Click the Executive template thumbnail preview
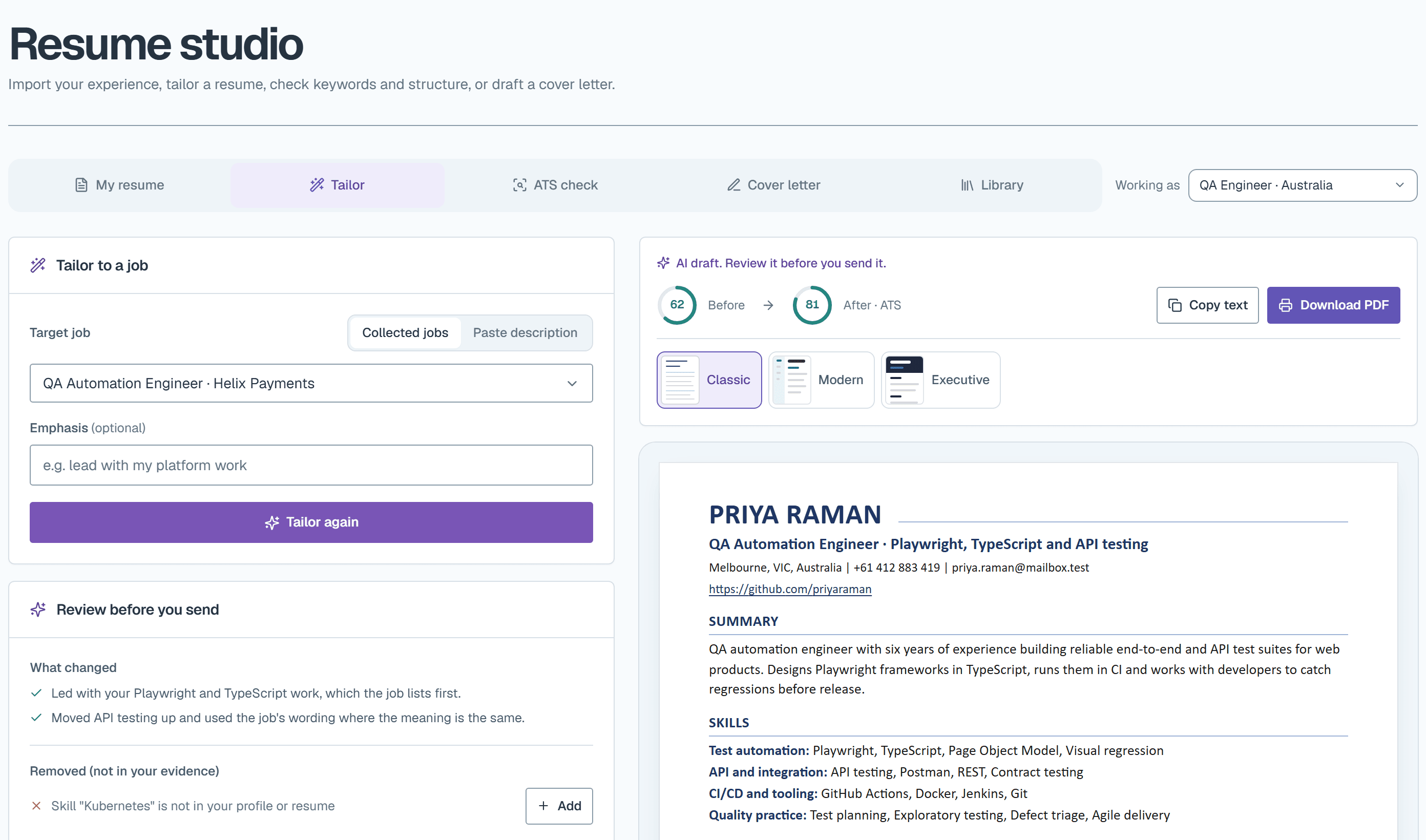Image resolution: width=1426 pixels, height=840 pixels. pyautogui.click(x=904, y=380)
